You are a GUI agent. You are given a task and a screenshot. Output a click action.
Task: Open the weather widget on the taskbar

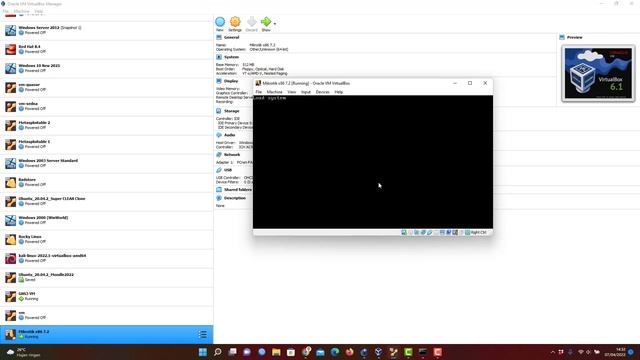point(24,352)
